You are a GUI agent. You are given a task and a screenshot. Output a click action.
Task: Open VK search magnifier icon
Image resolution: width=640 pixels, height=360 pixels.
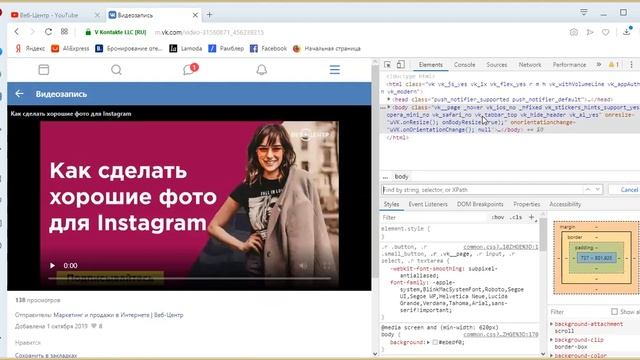click(x=116, y=70)
